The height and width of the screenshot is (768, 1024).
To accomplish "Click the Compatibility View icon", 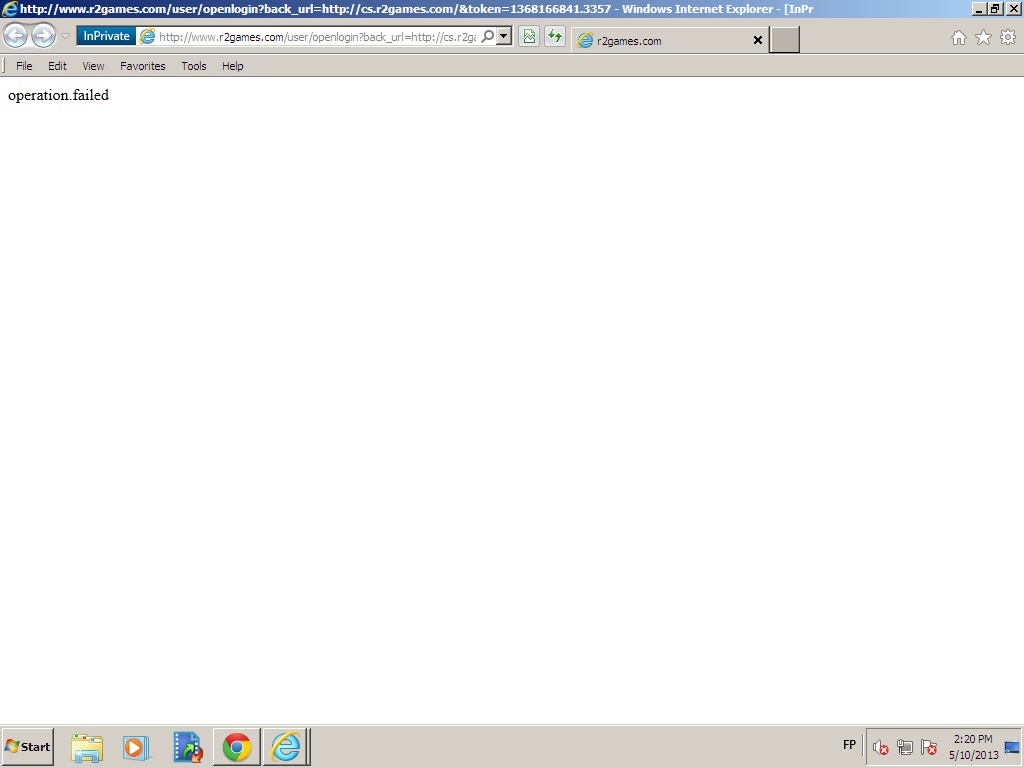I will (x=529, y=37).
